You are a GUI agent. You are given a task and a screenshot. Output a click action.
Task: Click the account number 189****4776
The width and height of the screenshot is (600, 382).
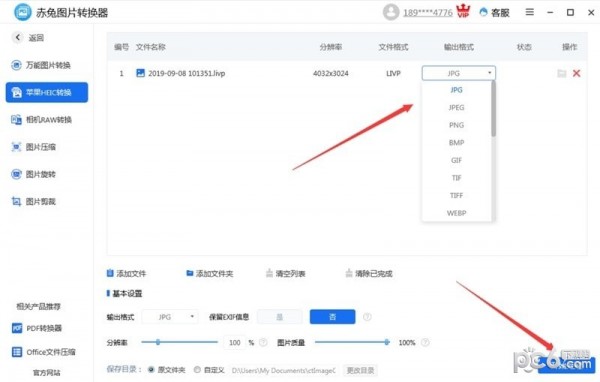(427, 13)
